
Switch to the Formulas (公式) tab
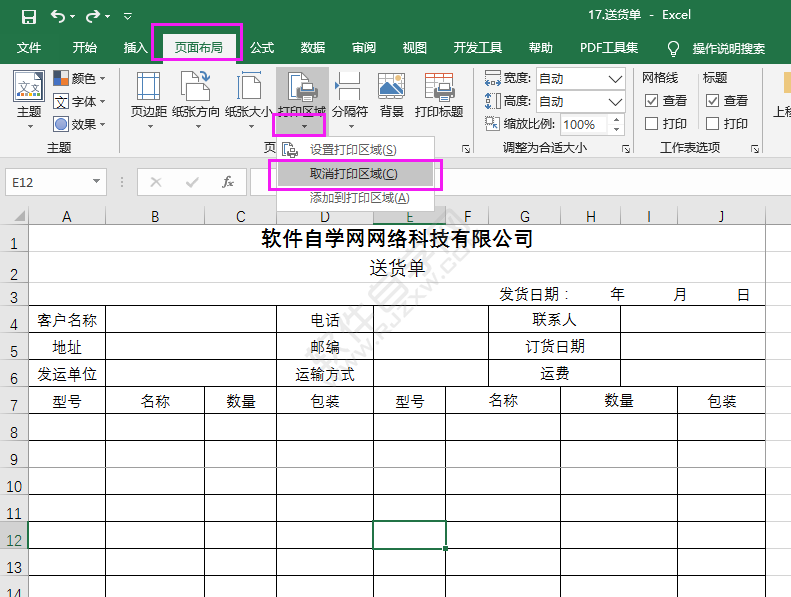[262, 48]
